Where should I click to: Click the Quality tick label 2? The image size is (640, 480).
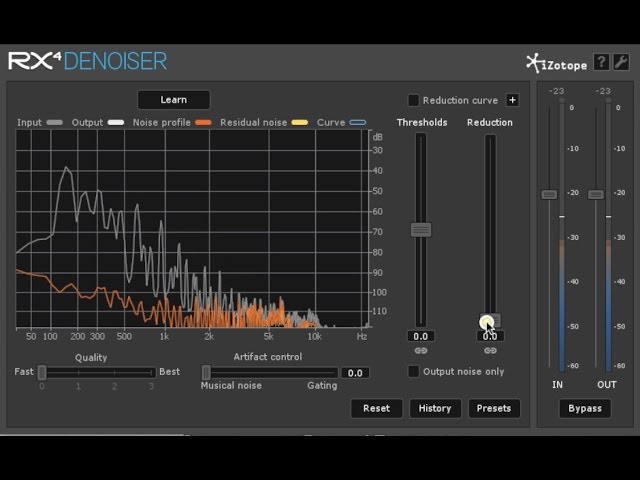point(114,386)
